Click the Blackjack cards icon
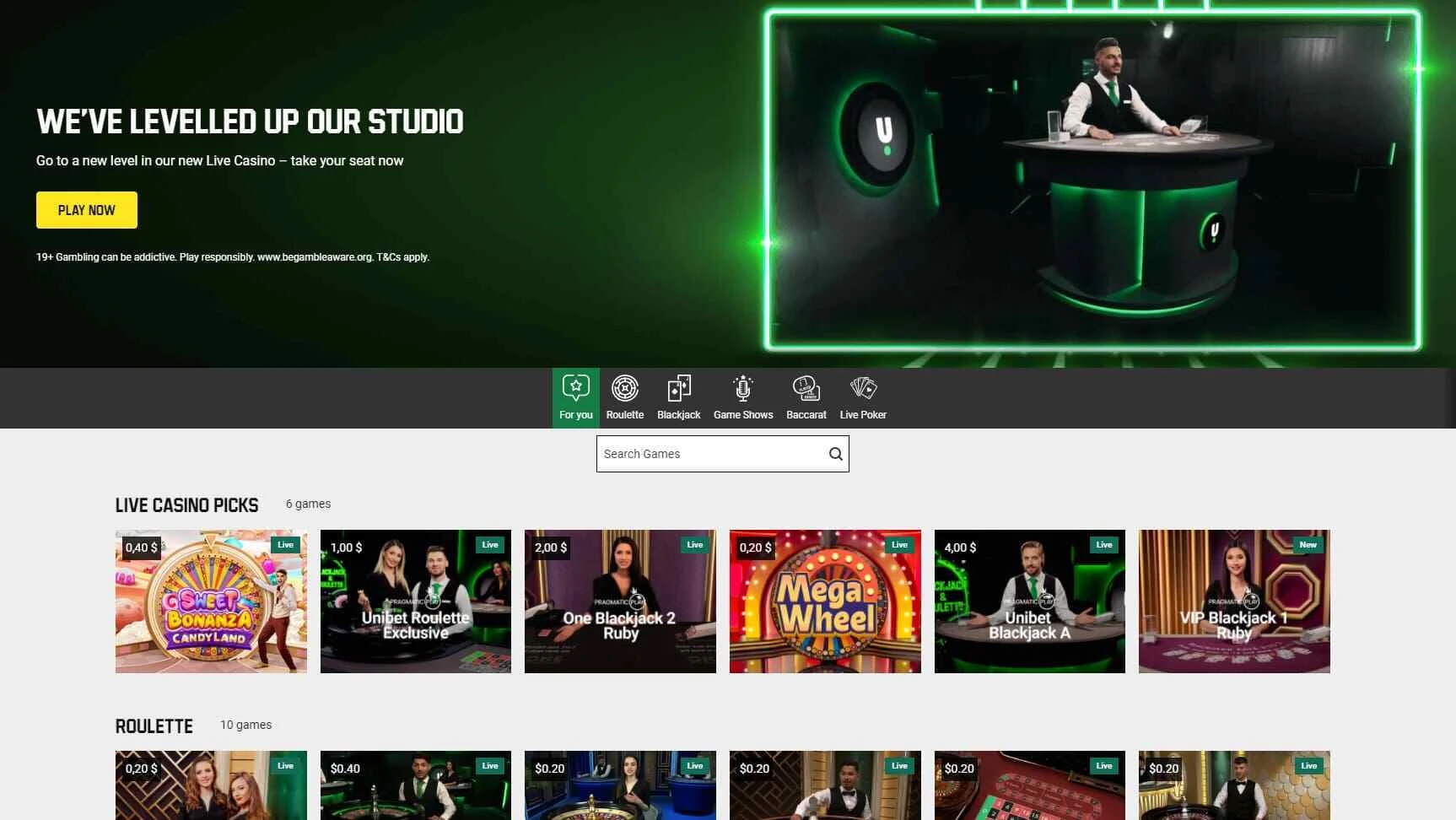Image resolution: width=1456 pixels, height=820 pixels. (x=678, y=388)
